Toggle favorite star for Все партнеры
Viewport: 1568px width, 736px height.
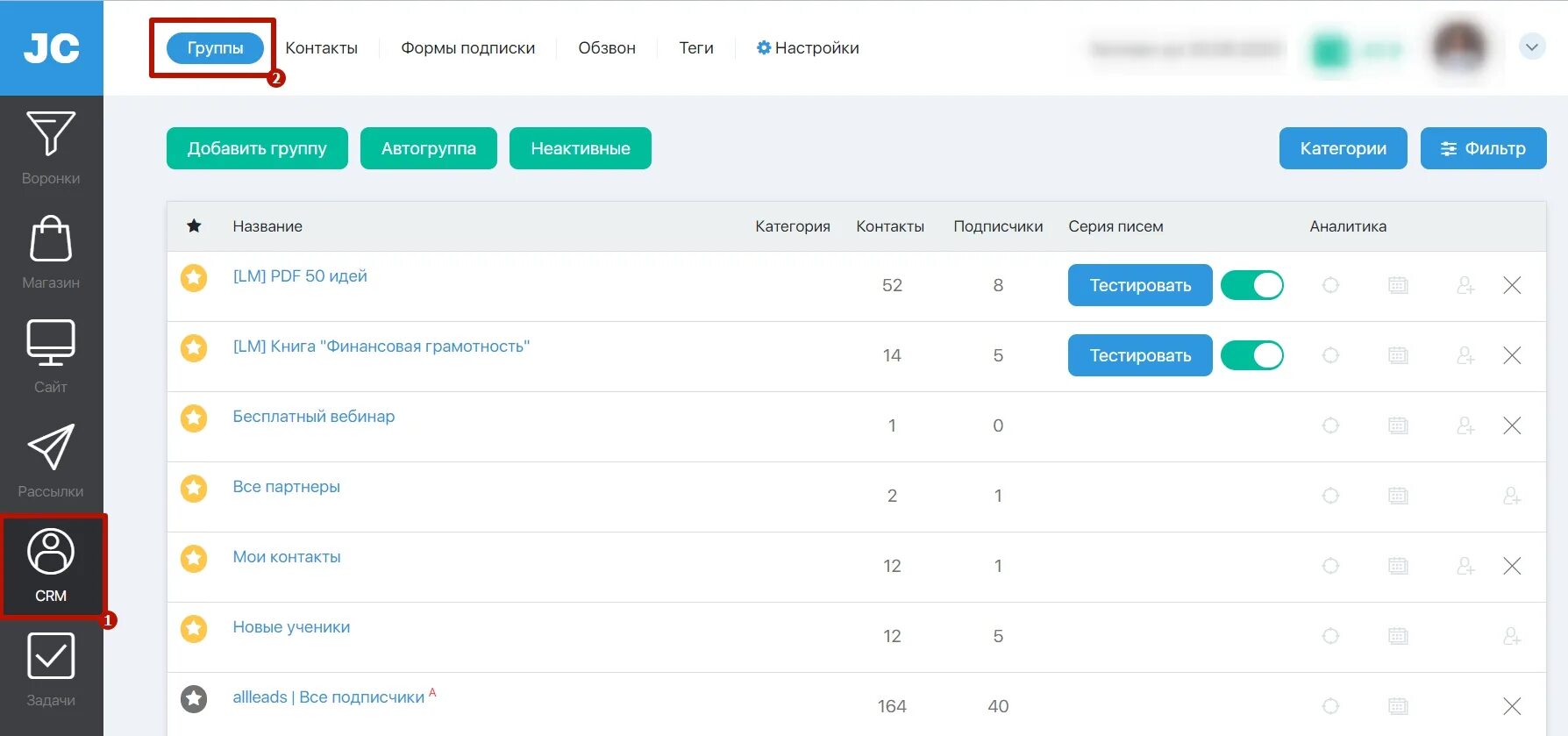click(x=194, y=489)
